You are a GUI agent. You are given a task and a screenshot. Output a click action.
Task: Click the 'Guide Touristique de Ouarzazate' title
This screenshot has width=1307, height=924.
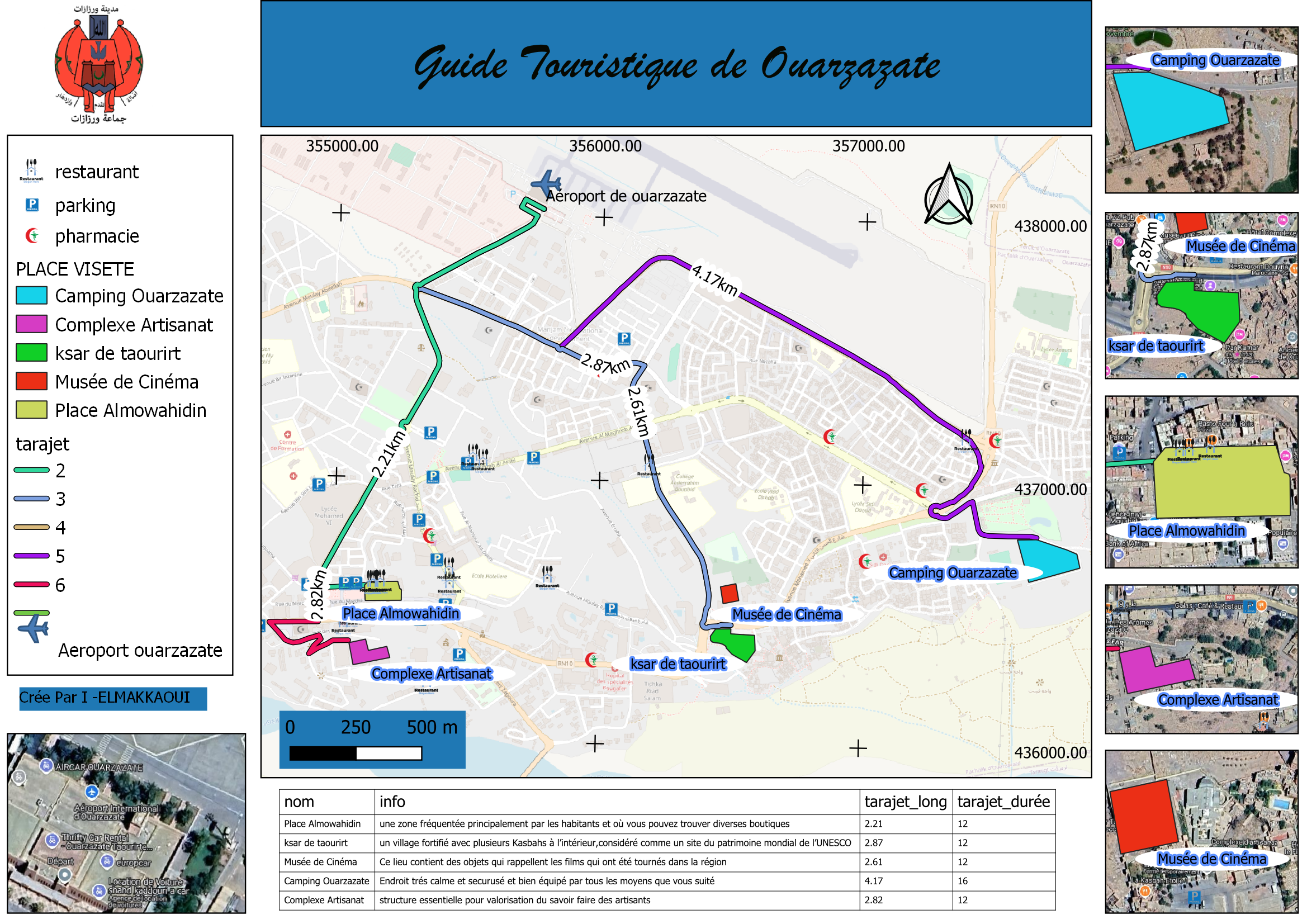[x=677, y=65]
